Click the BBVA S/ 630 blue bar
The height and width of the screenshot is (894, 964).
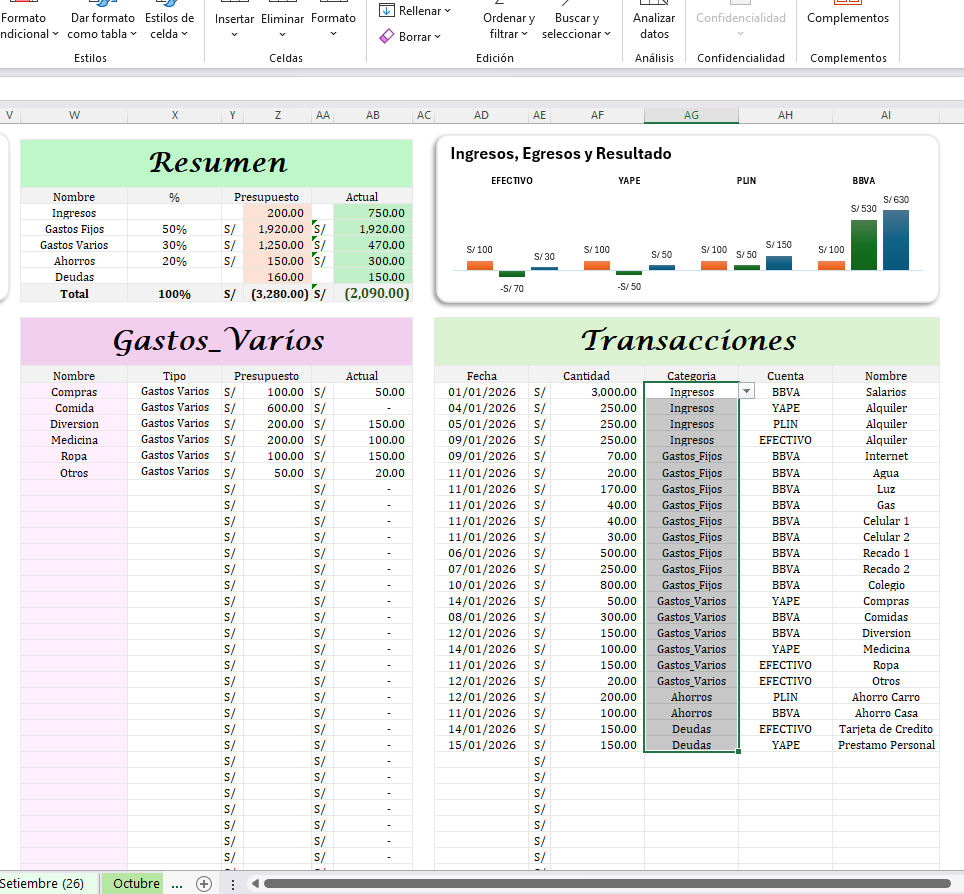896,240
